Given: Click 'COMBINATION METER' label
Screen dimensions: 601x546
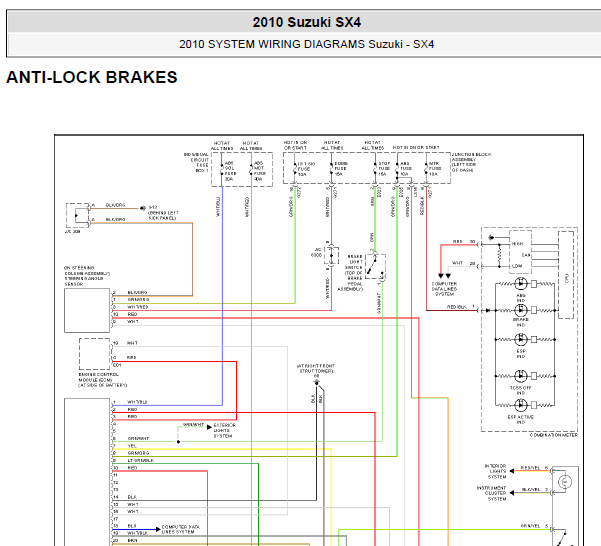Looking at the screenshot, I should point(553,435).
